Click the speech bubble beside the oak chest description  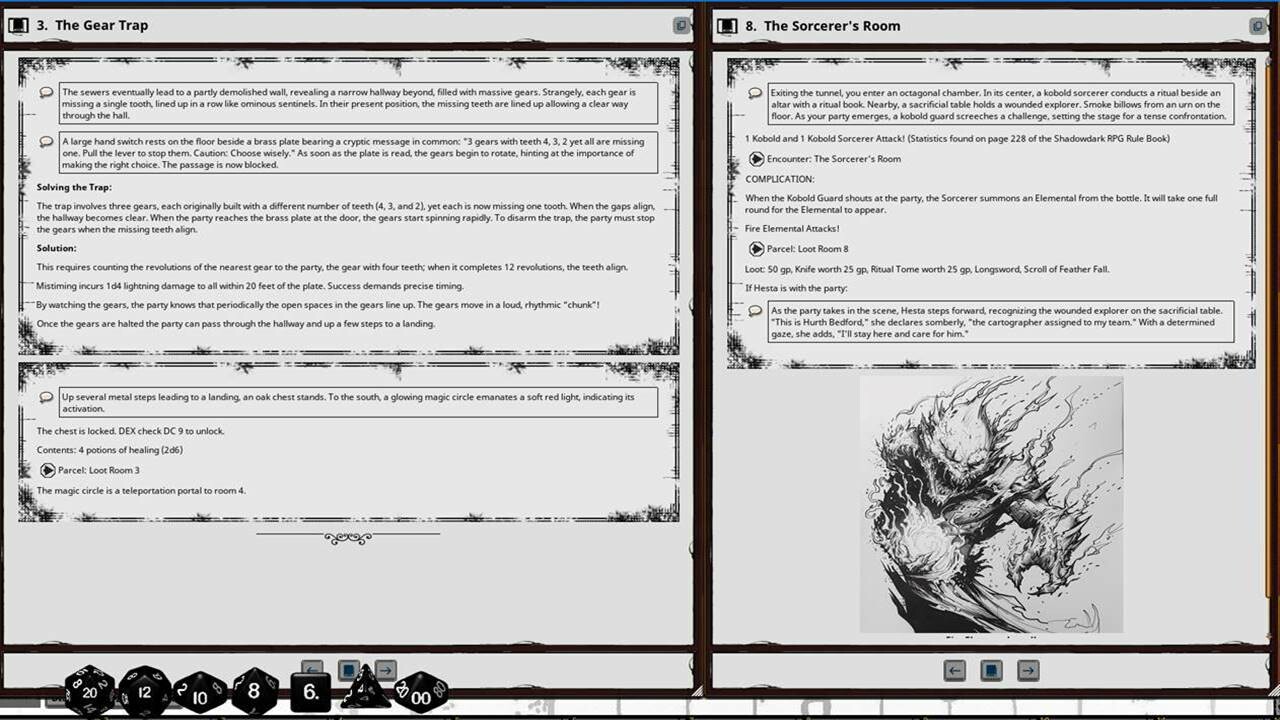point(46,397)
